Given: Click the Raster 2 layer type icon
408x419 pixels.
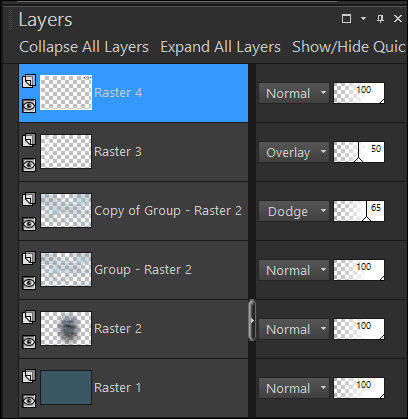Looking at the screenshot, I should 29,317.
